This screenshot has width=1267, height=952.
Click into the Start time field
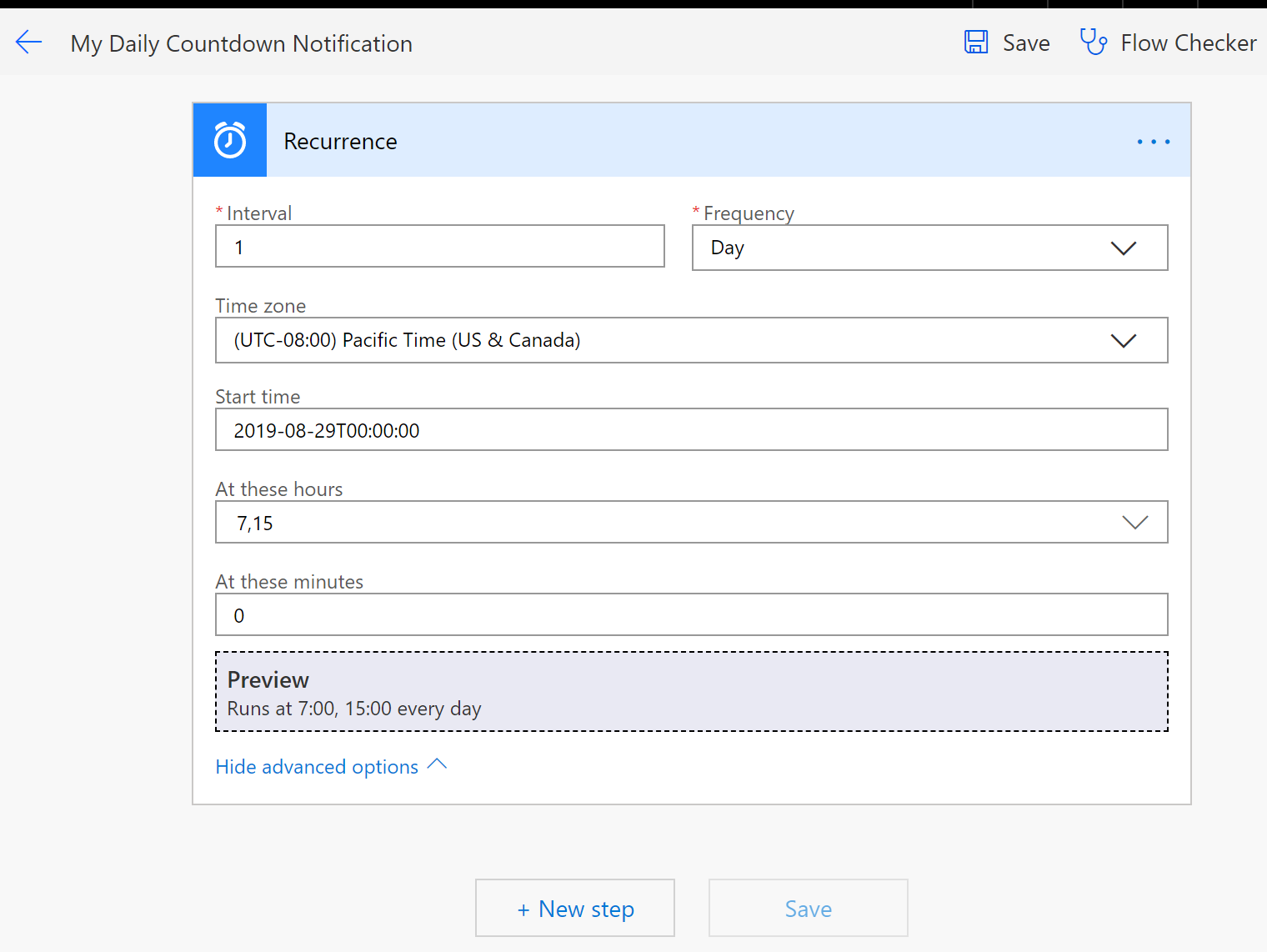(691, 430)
